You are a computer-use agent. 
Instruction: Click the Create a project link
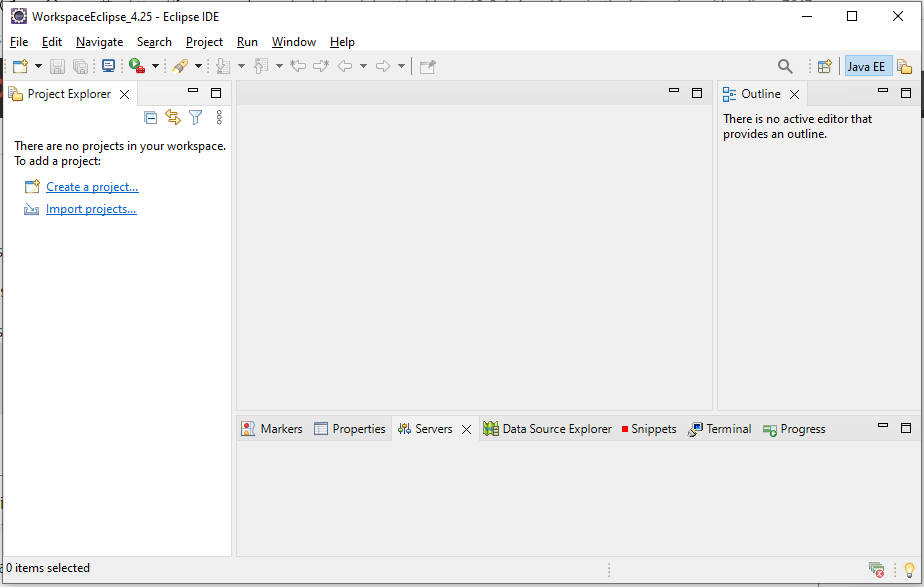[x=92, y=187]
